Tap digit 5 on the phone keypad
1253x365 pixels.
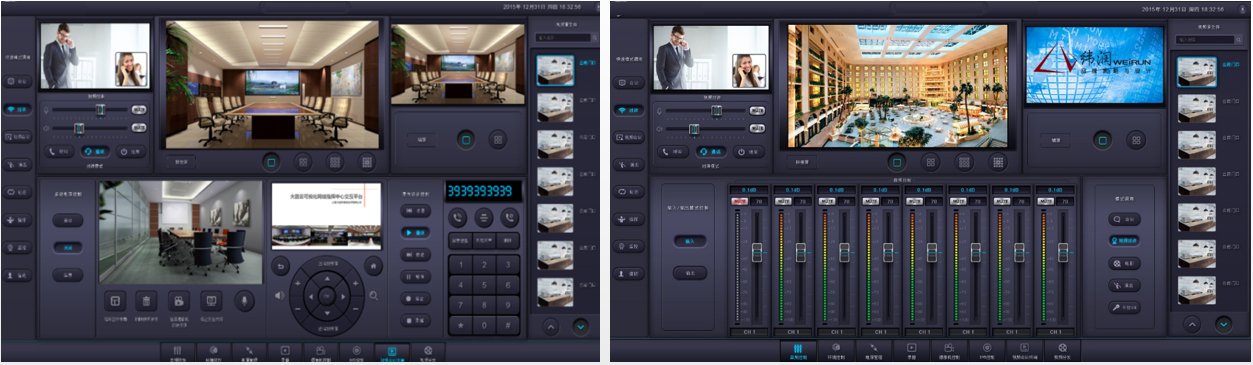484,285
